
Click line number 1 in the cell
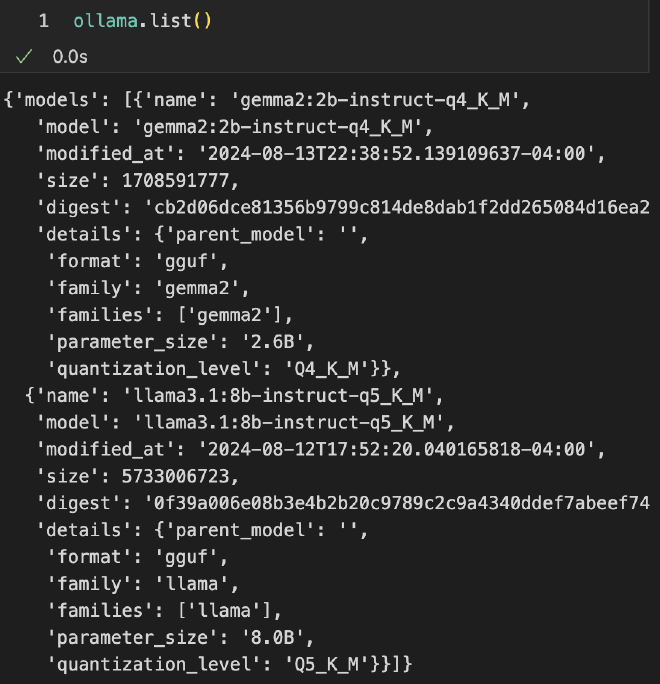(x=44, y=20)
